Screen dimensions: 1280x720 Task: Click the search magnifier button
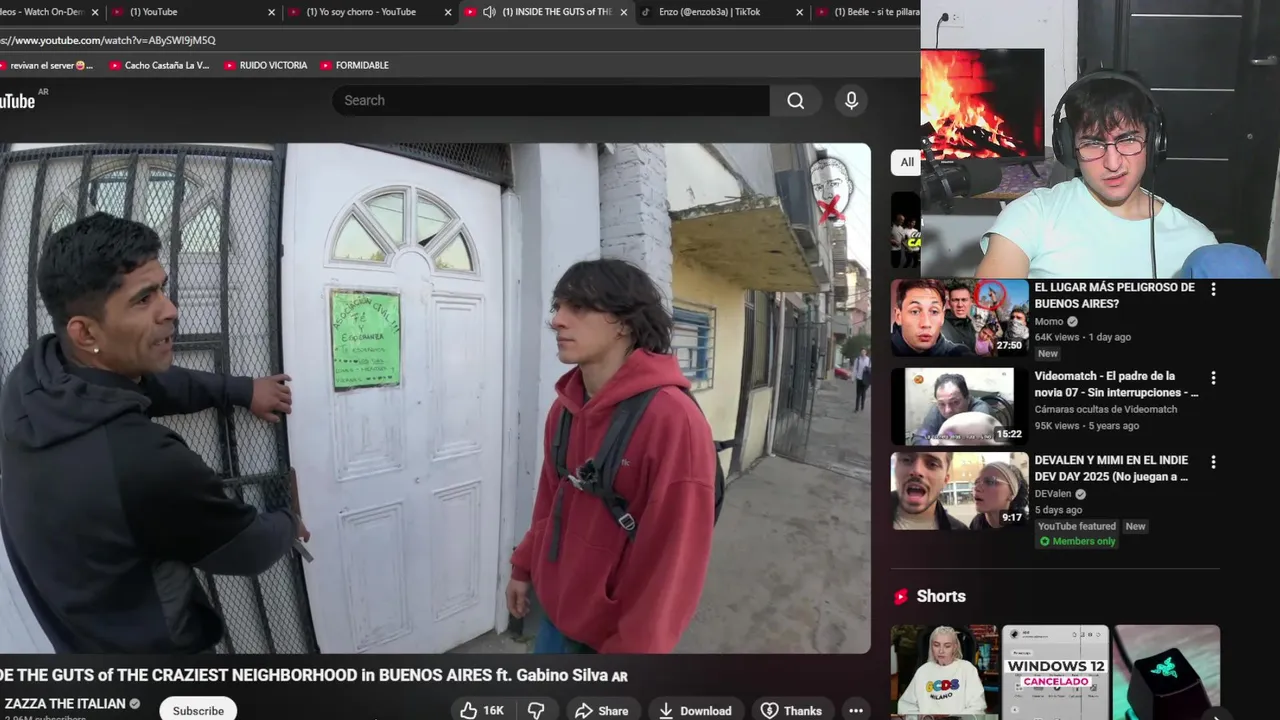pyautogui.click(x=796, y=100)
